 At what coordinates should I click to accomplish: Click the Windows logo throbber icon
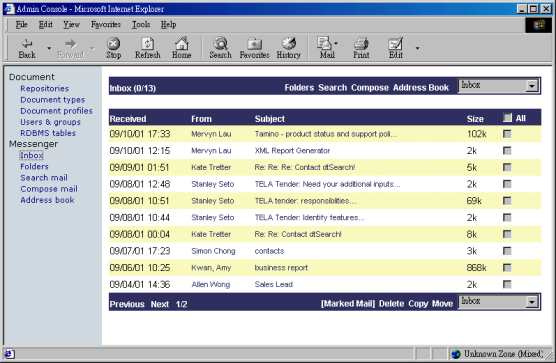[539, 25]
